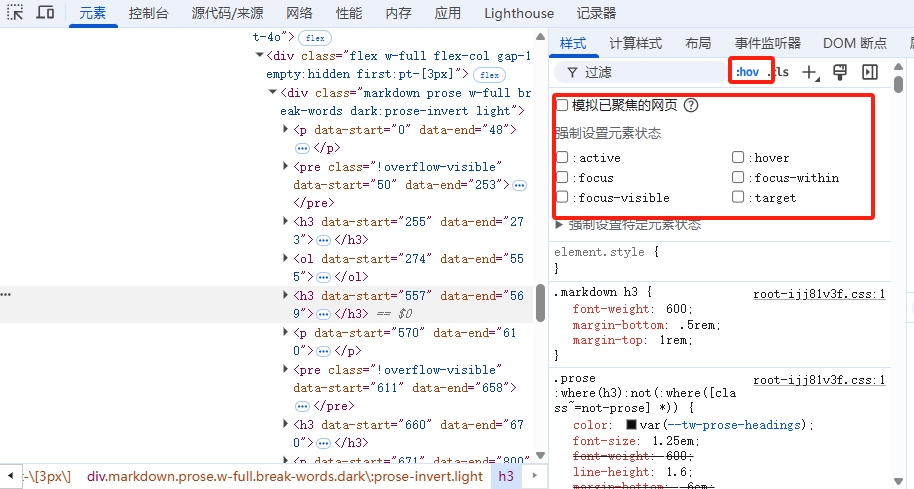The image size is (914, 489).
Task: Check the :focus-within state checkbox
Action: pyautogui.click(x=738, y=177)
